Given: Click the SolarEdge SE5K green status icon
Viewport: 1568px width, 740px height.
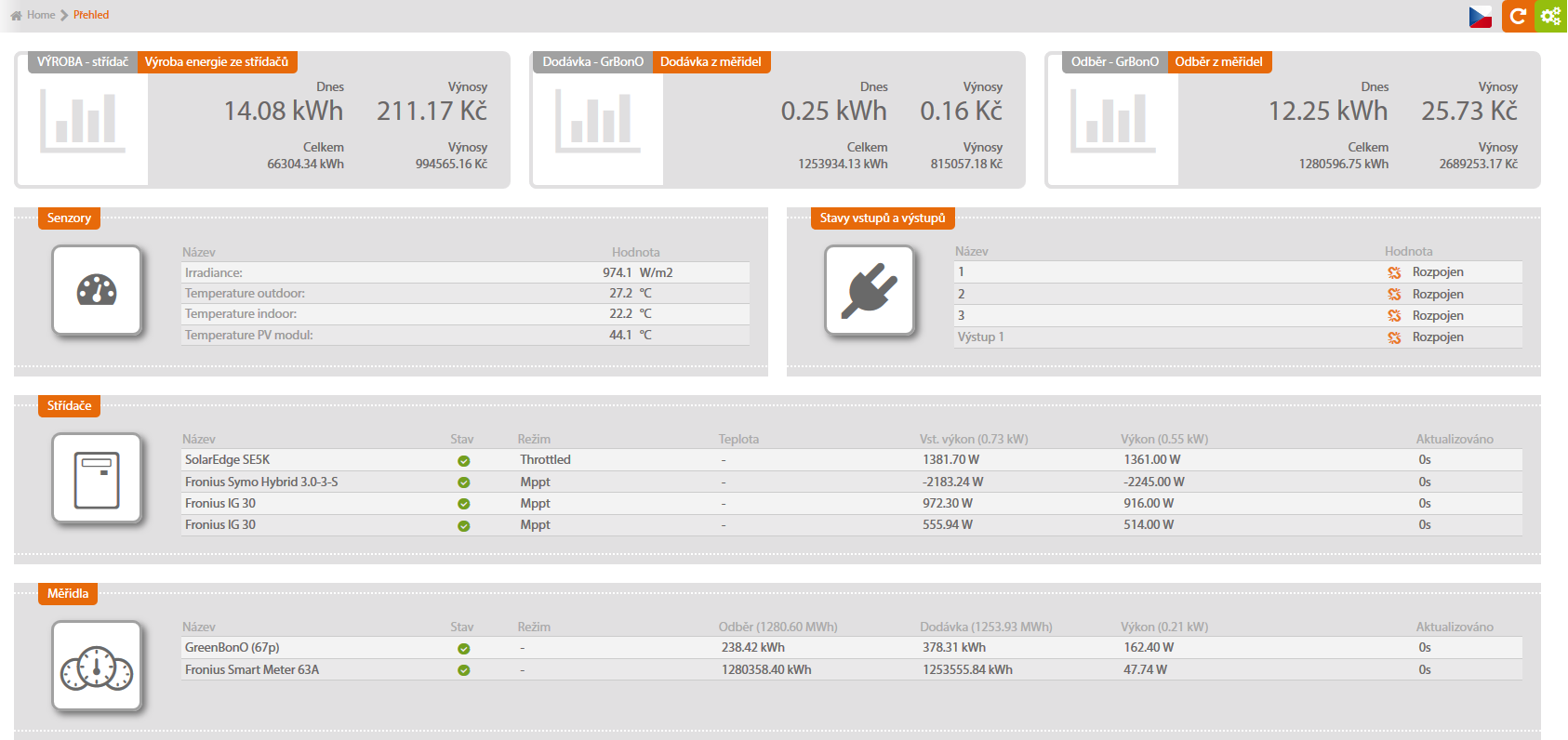Looking at the screenshot, I should (x=463, y=460).
